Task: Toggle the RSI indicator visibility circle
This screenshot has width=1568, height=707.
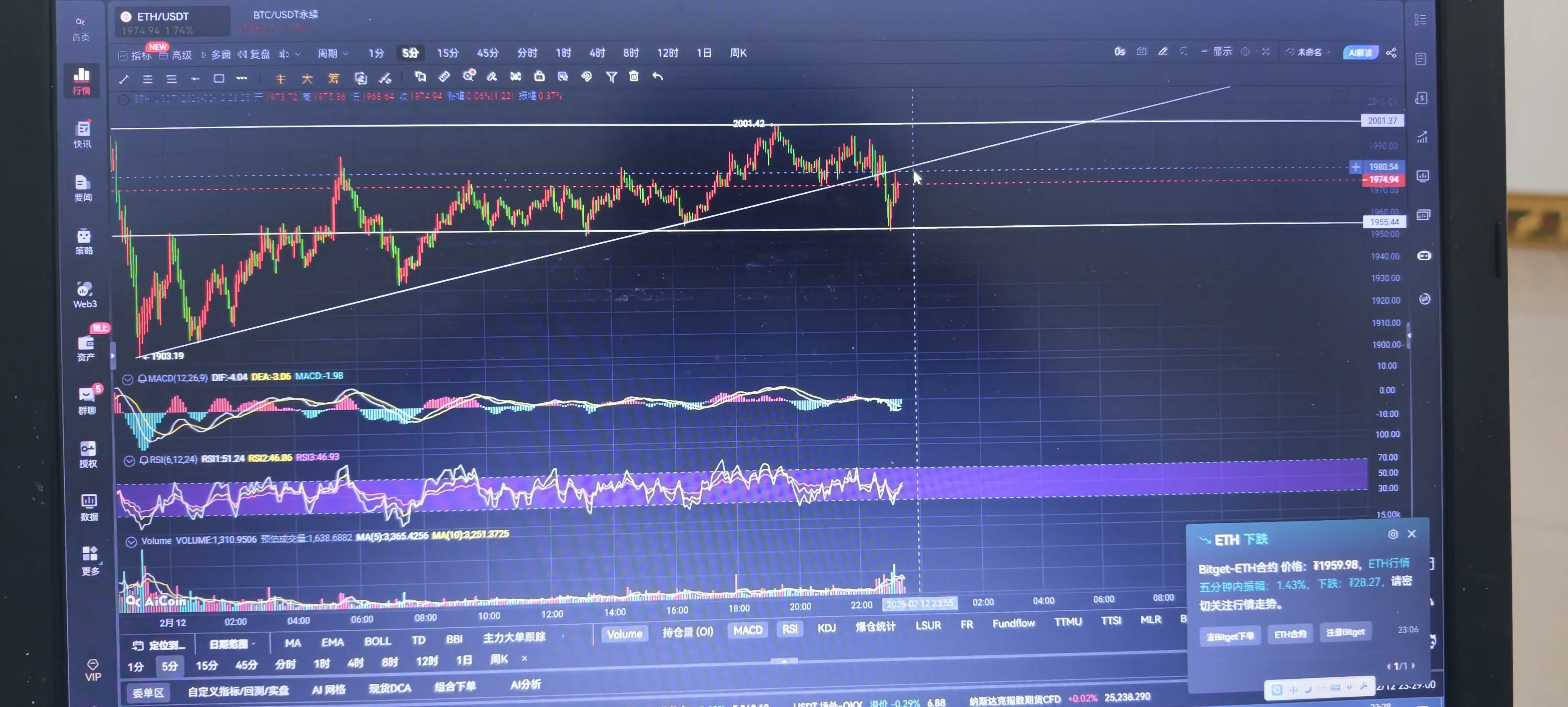Action: (x=129, y=461)
